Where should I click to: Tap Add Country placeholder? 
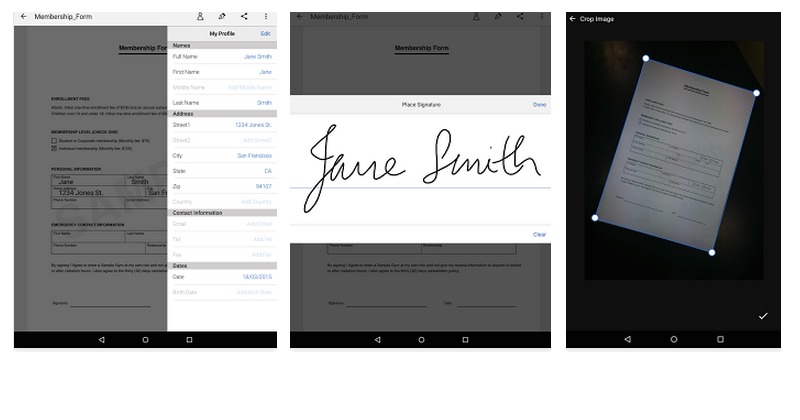[x=256, y=202]
